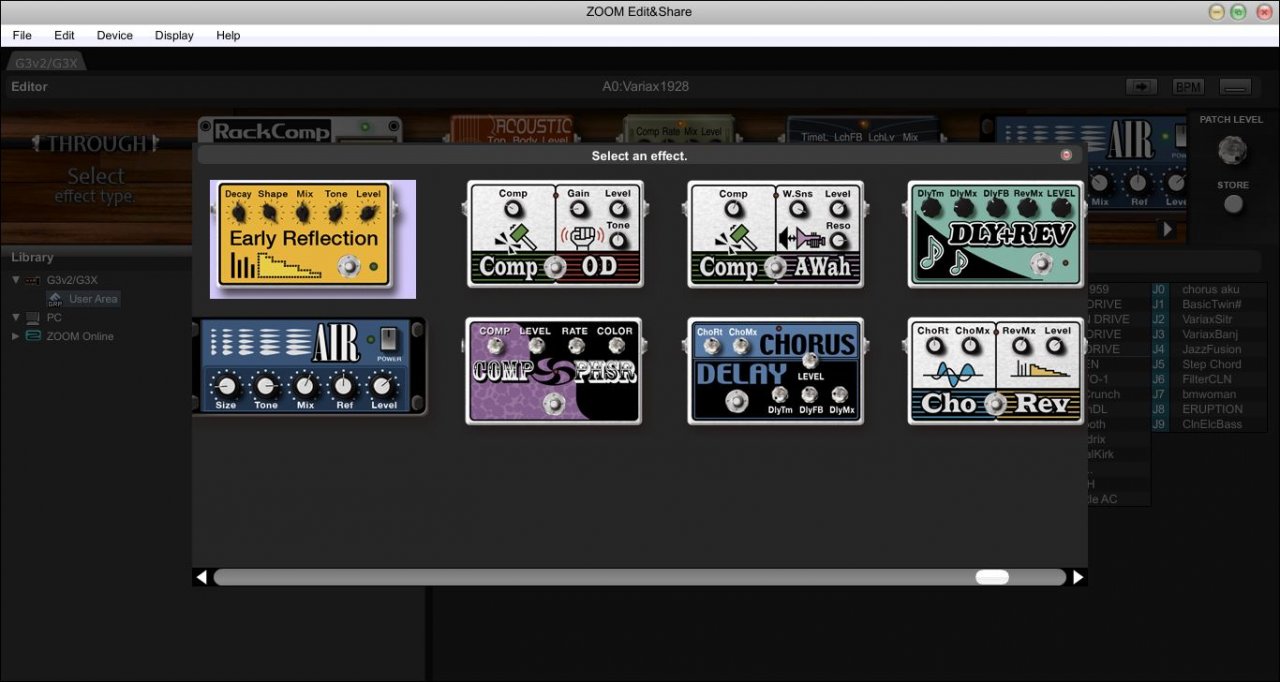
Task: Open the BPM setting button
Action: [x=1188, y=87]
